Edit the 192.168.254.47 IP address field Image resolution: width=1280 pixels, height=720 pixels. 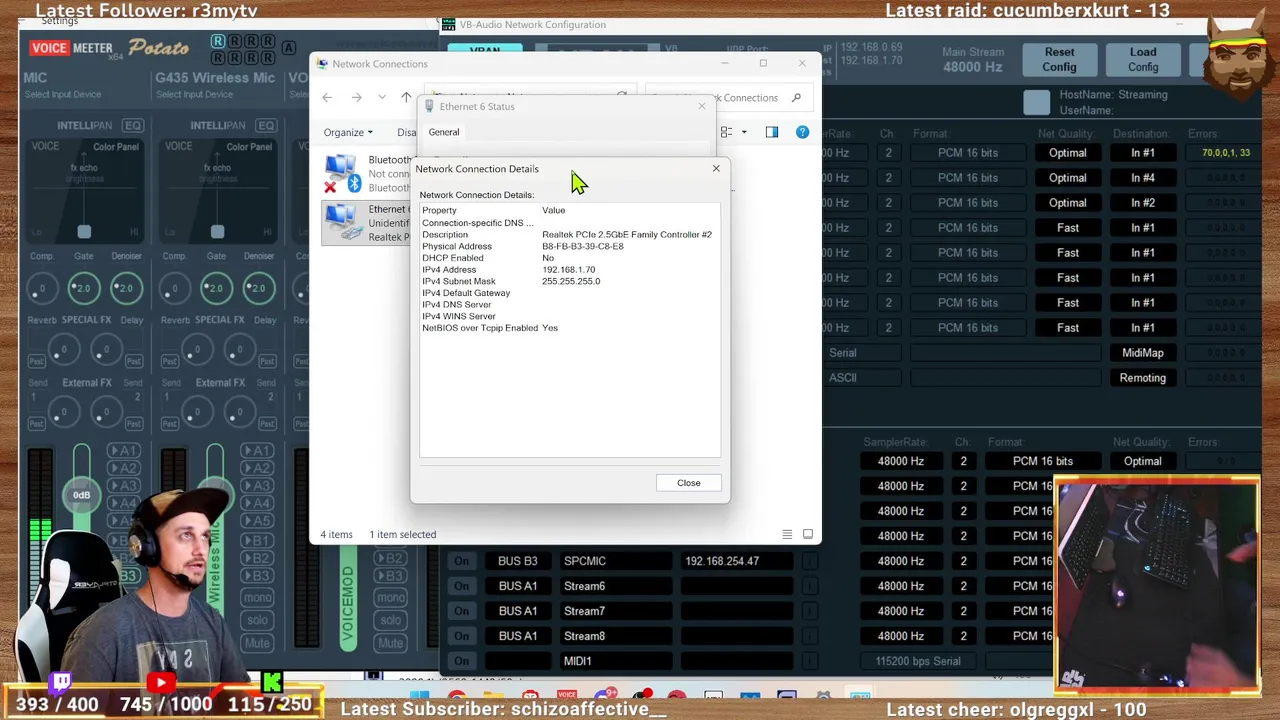[737, 561]
